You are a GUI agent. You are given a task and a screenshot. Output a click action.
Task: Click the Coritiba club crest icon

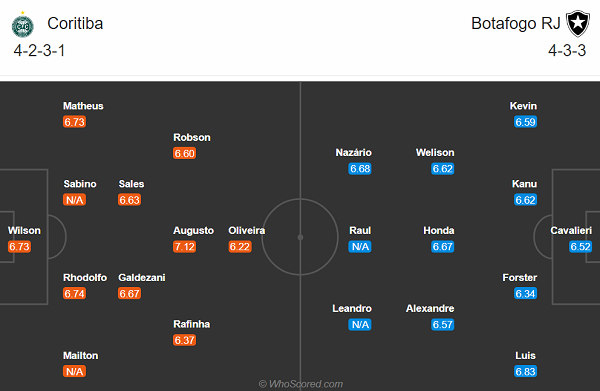[x=23, y=25]
